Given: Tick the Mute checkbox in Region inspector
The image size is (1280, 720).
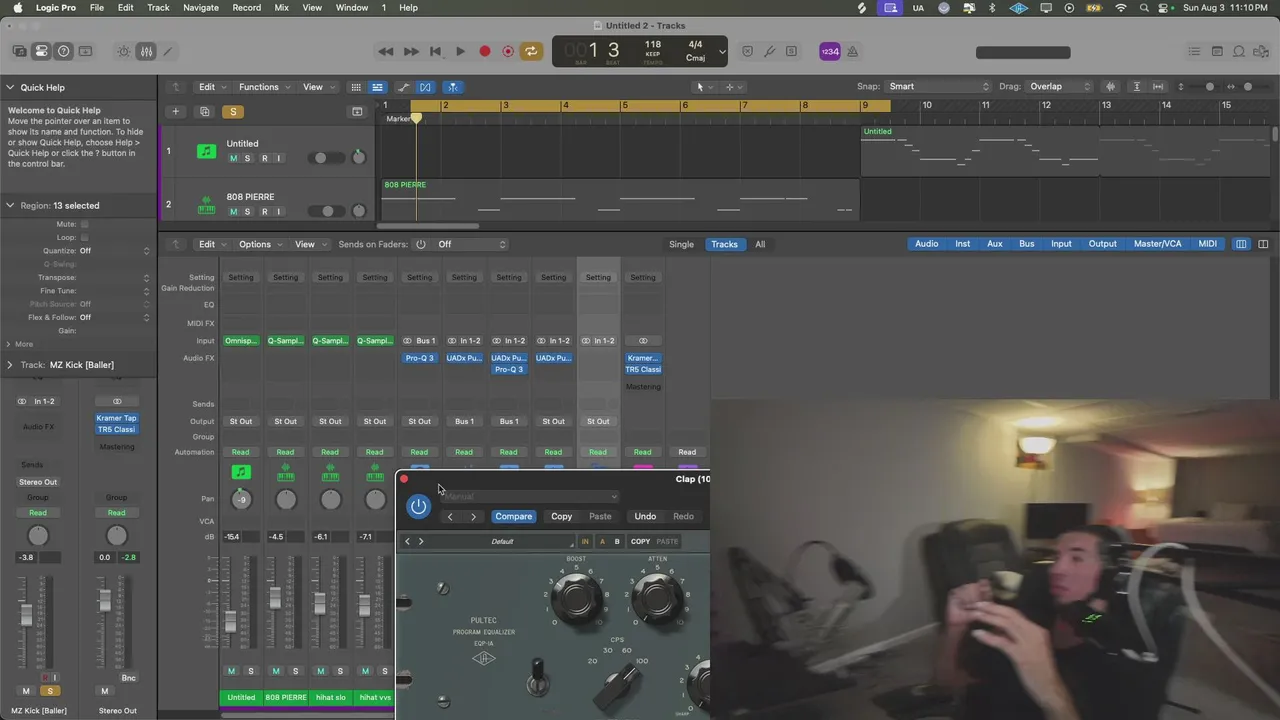Looking at the screenshot, I should tap(84, 224).
